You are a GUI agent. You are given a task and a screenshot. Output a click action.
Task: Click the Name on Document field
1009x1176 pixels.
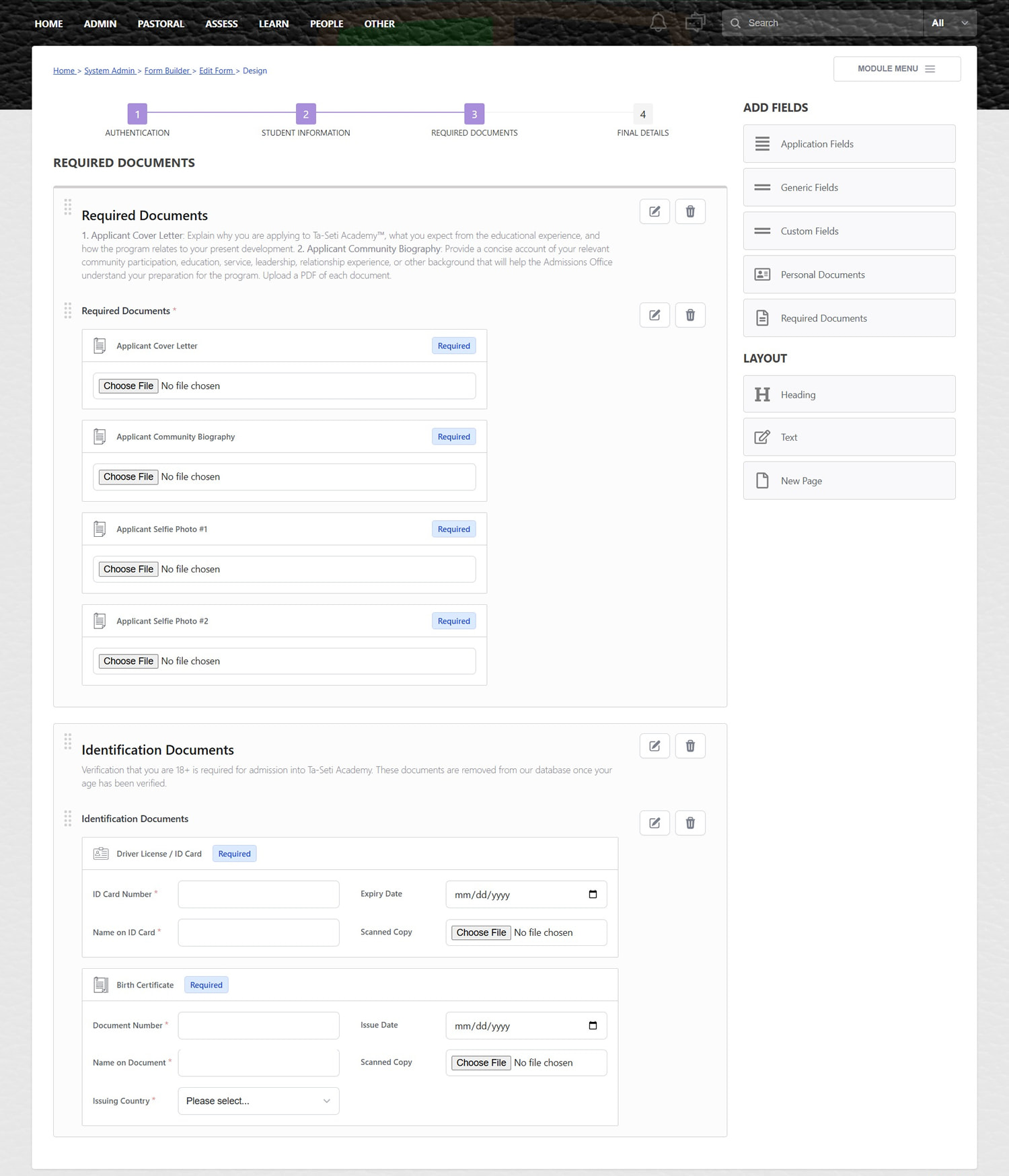(258, 1062)
